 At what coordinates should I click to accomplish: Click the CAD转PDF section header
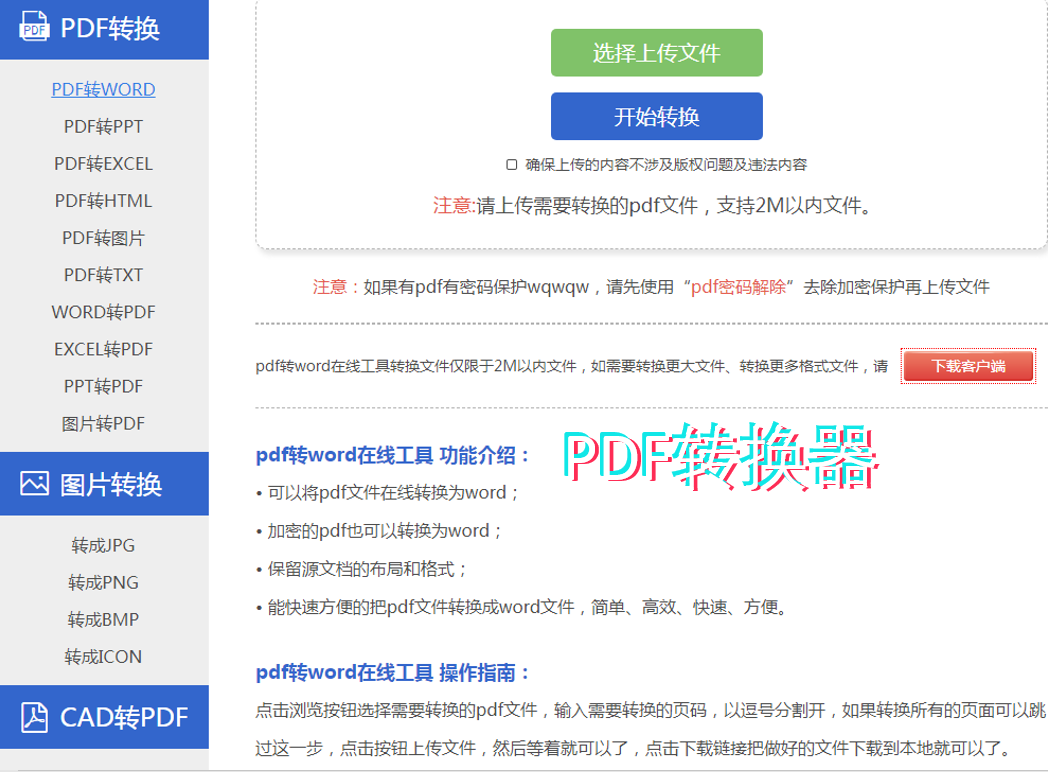(104, 717)
